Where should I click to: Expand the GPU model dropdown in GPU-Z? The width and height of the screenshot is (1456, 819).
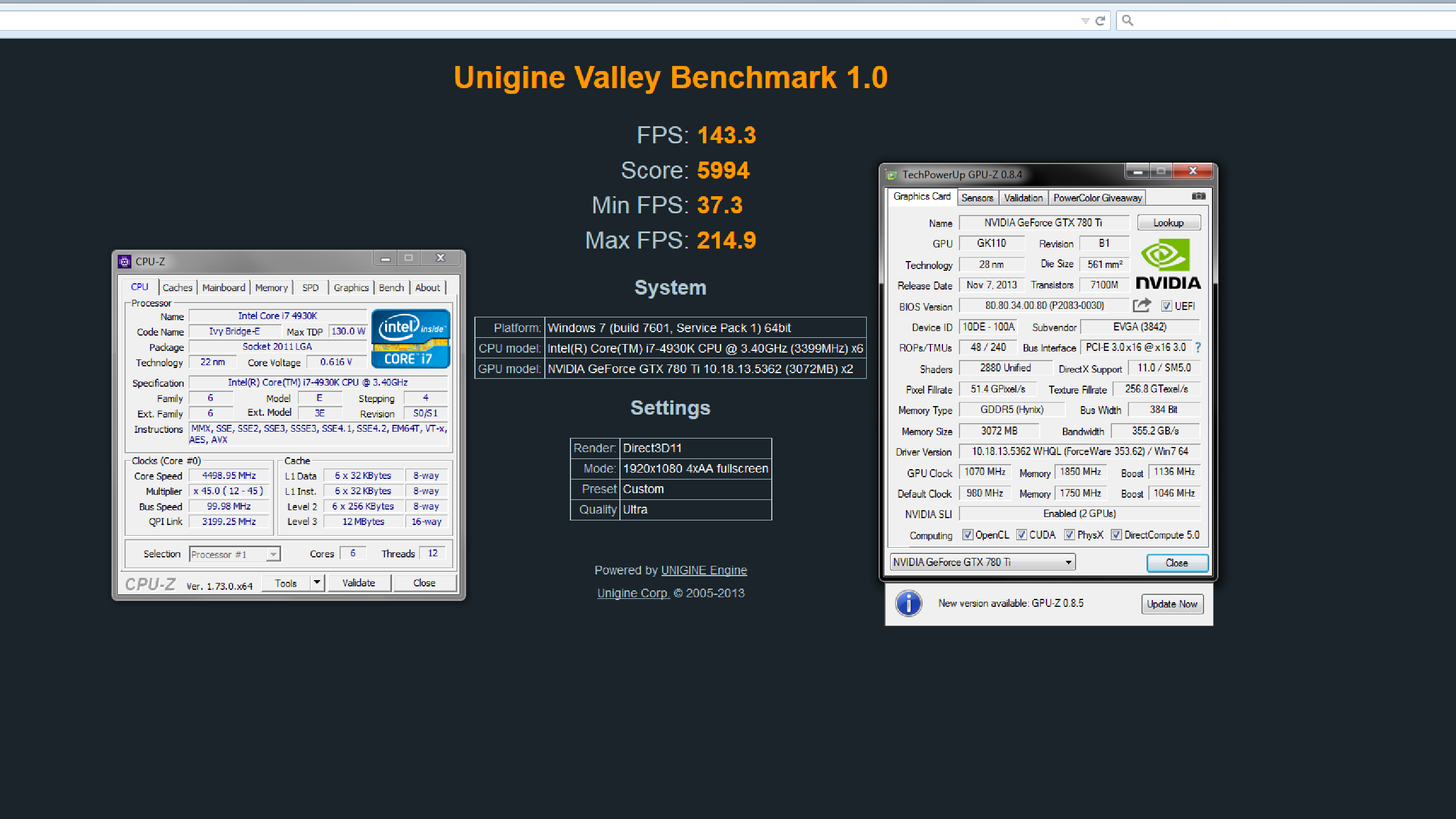pyautogui.click(x=1064, y=561)
